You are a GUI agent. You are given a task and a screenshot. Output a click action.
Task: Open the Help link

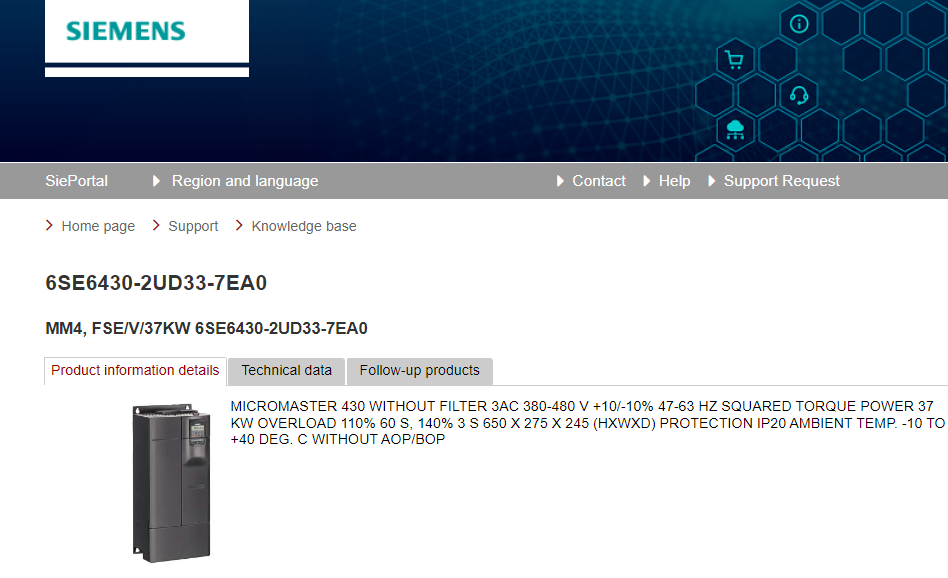(x=674, y=181)
